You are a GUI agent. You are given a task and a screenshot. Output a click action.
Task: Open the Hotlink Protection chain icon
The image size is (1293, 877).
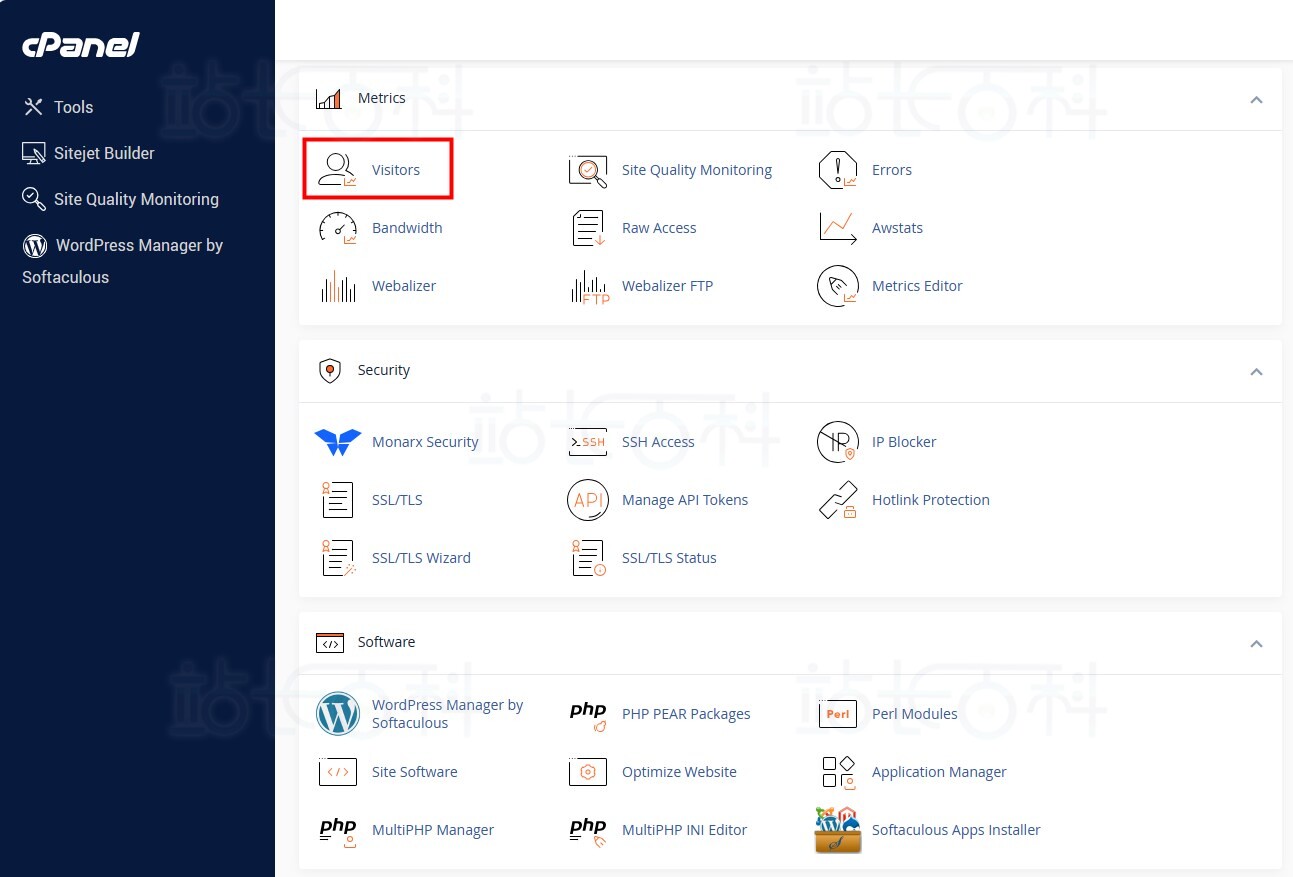coord(838,500)
